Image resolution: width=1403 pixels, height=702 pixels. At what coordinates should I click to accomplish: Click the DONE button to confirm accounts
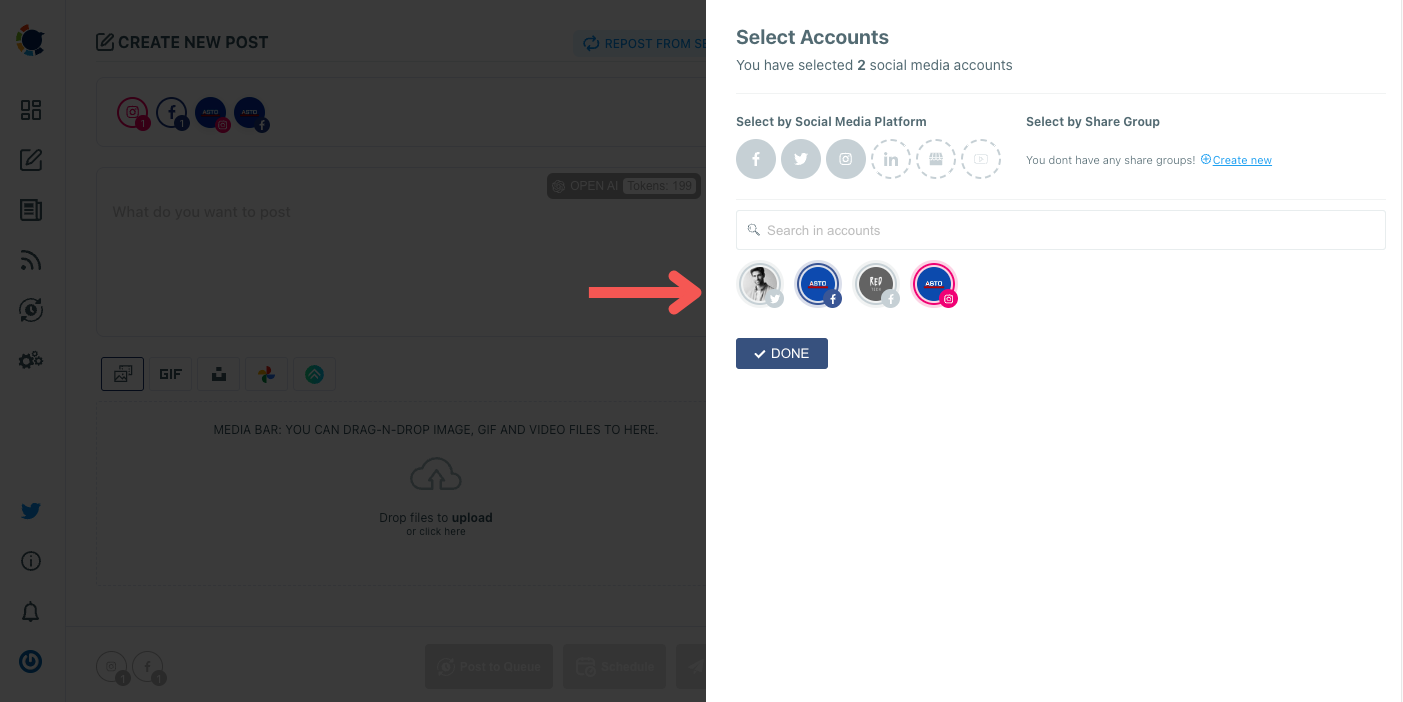pos(782,353)
